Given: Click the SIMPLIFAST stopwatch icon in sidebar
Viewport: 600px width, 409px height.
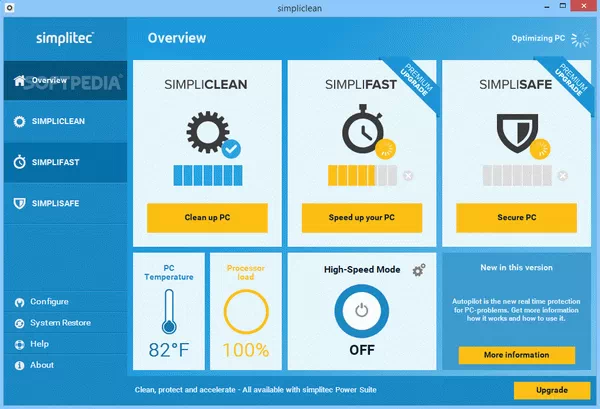Looking at the screenshot, I should [x=20, y=162].
